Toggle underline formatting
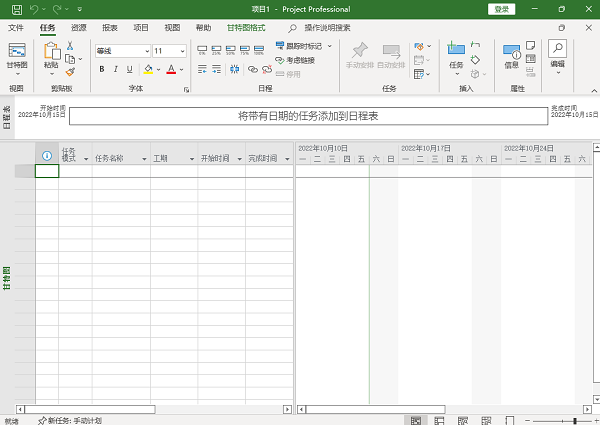This screenshot has width=600, height=425. (131, 70)
